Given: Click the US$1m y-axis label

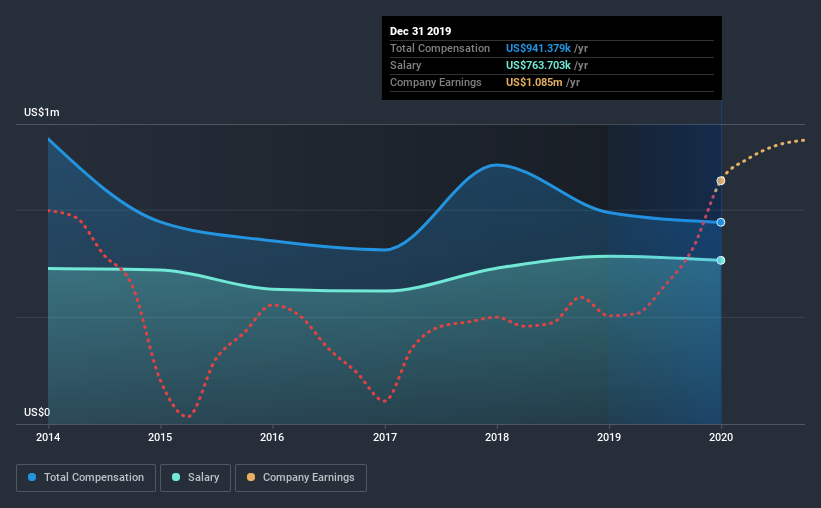Looking at the screenshot, I should click(x=42, y=113).
